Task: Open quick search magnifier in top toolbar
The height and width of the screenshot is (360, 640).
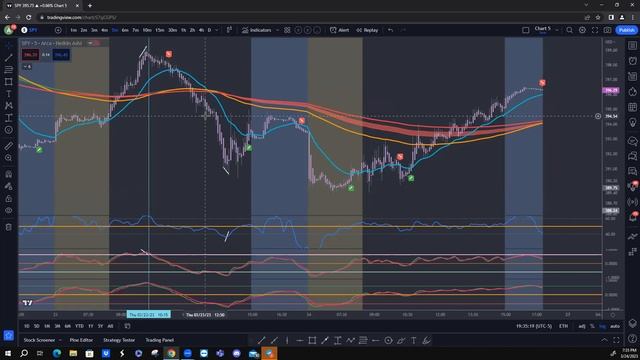Action: coord(569,30)
